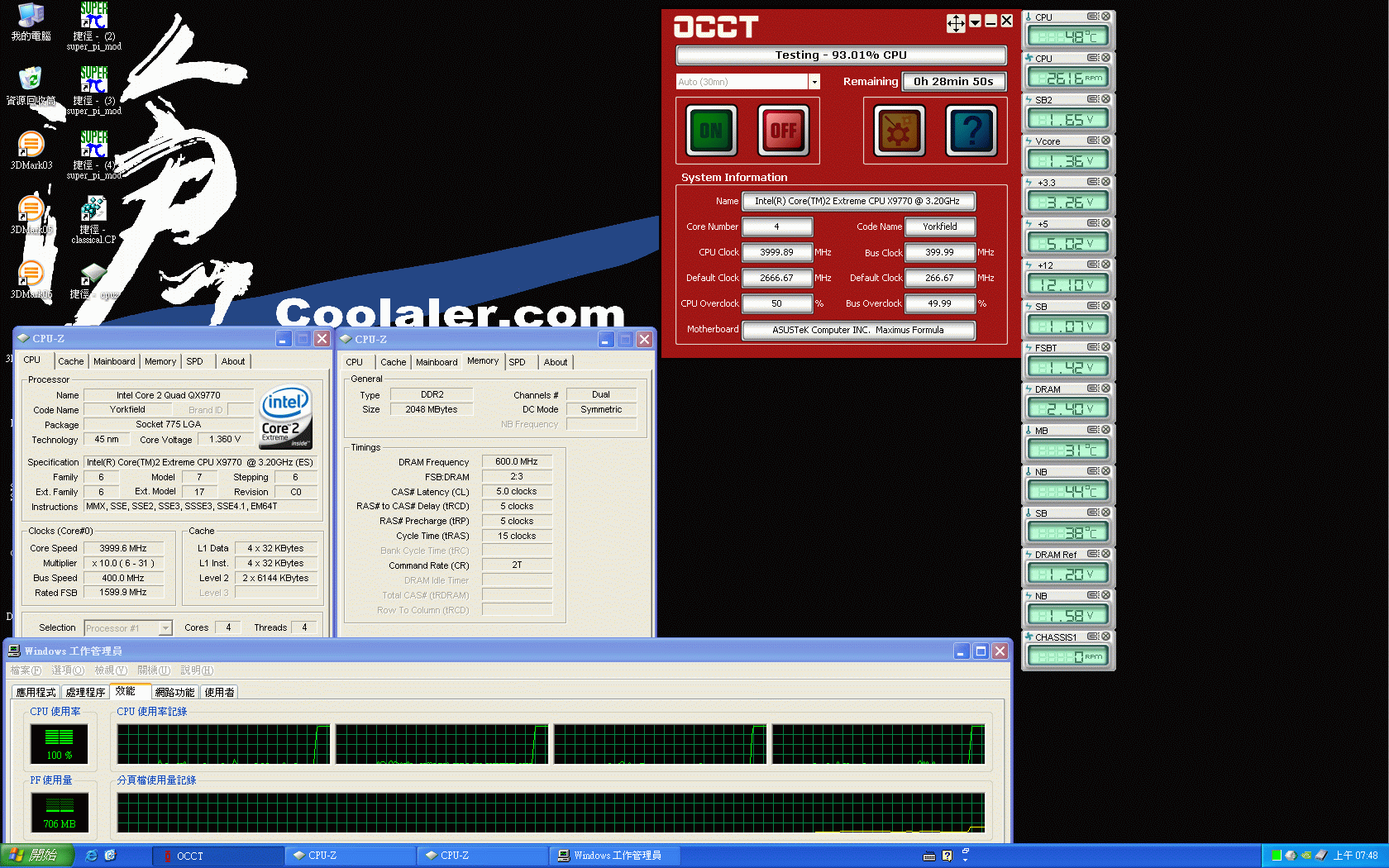The image size is (1389, 868).
Task: Open the Task Manager help (說明) menu
Action: tap(197, 670)
